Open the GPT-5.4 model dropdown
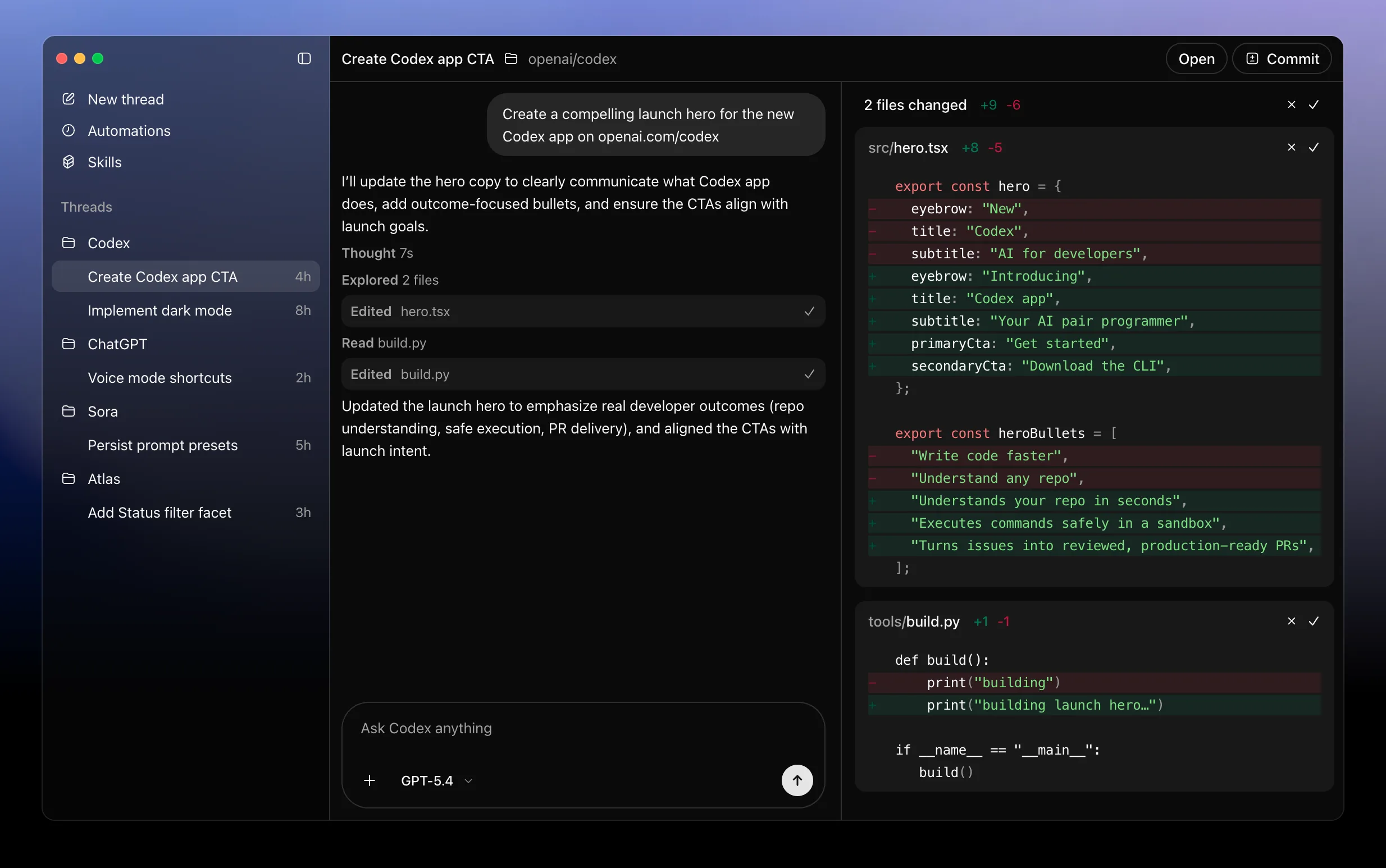 pyautogui.click(x=436, y=781)
